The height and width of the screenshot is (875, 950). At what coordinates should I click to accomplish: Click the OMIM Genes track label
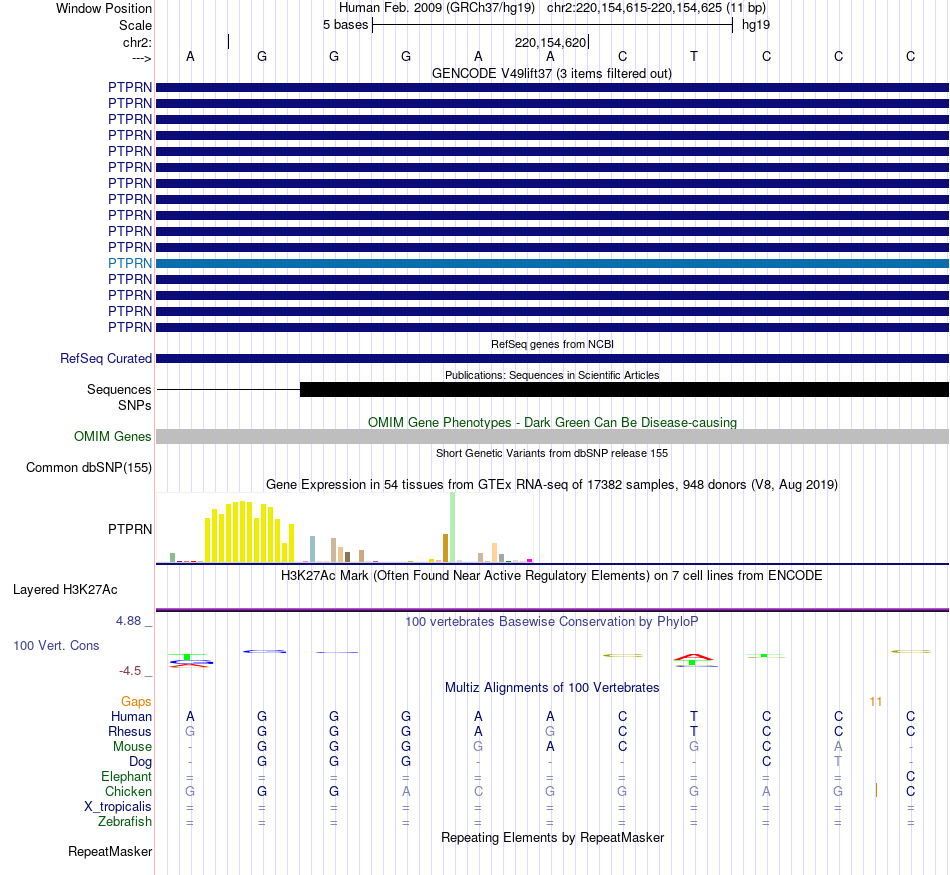112,436
